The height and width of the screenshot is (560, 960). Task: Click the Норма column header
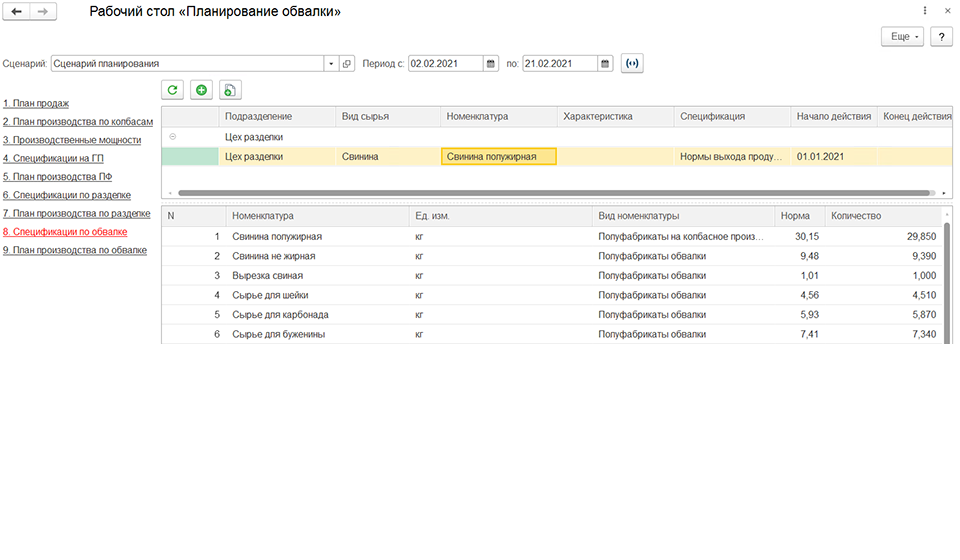[799, 216]
